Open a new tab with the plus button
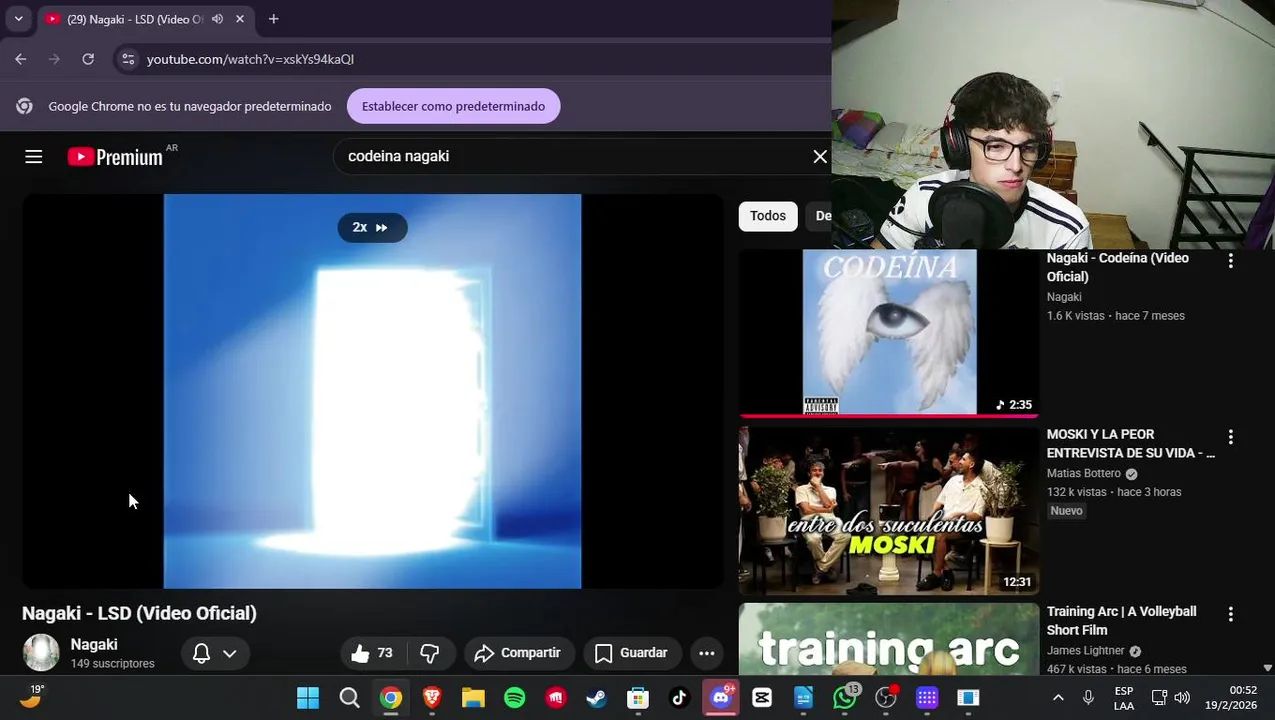1275x720 pixels. (x=273, y=19)
